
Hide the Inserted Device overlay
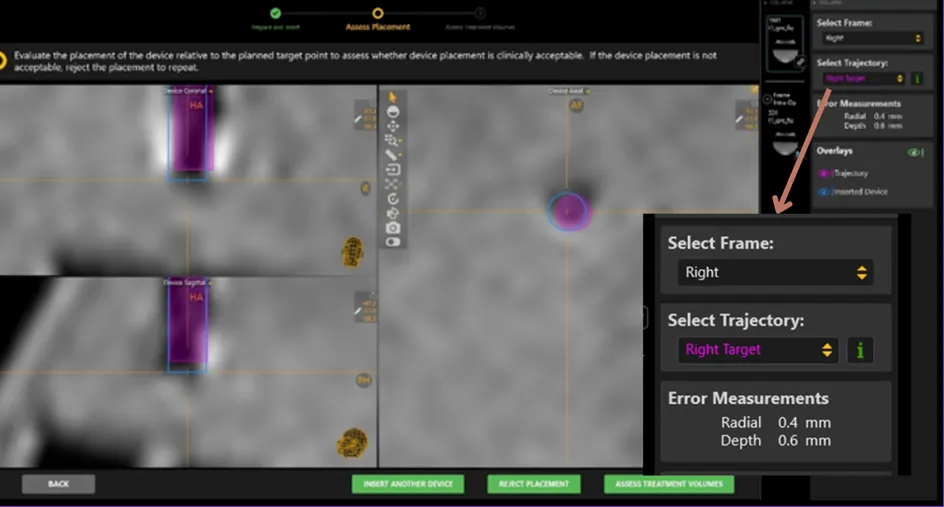coord(825,191)
